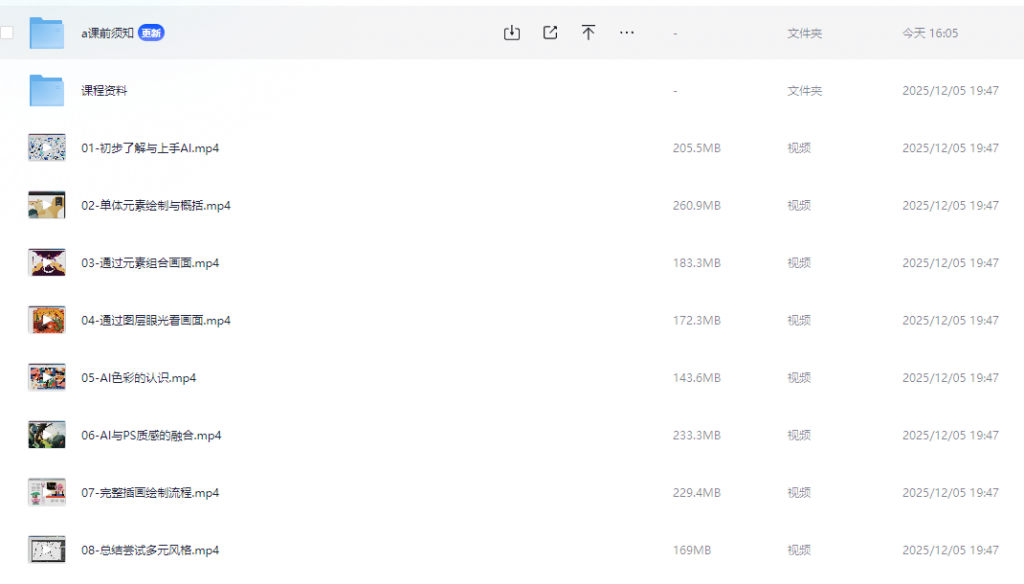Open the 课程资料 folder icon
The image size is (1024, 584).
47,91
